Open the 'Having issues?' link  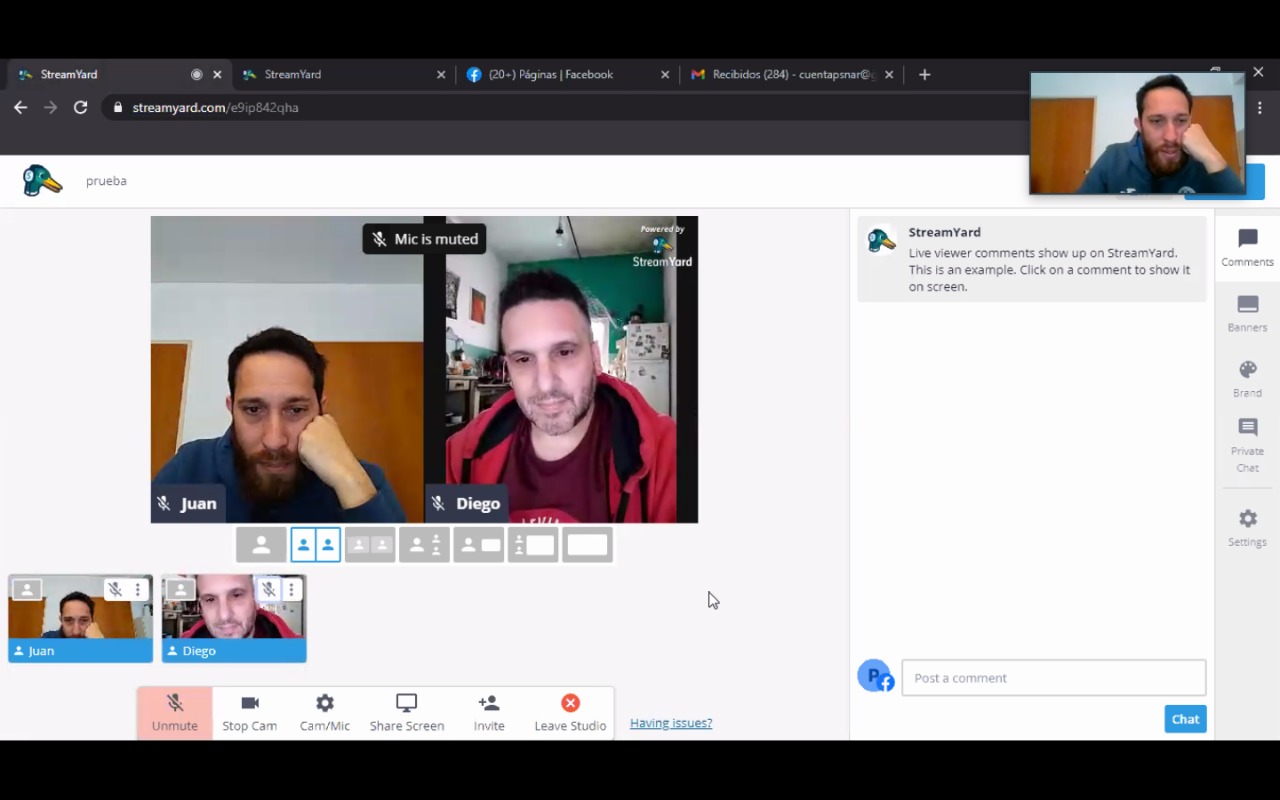click(x=671, y=723)
